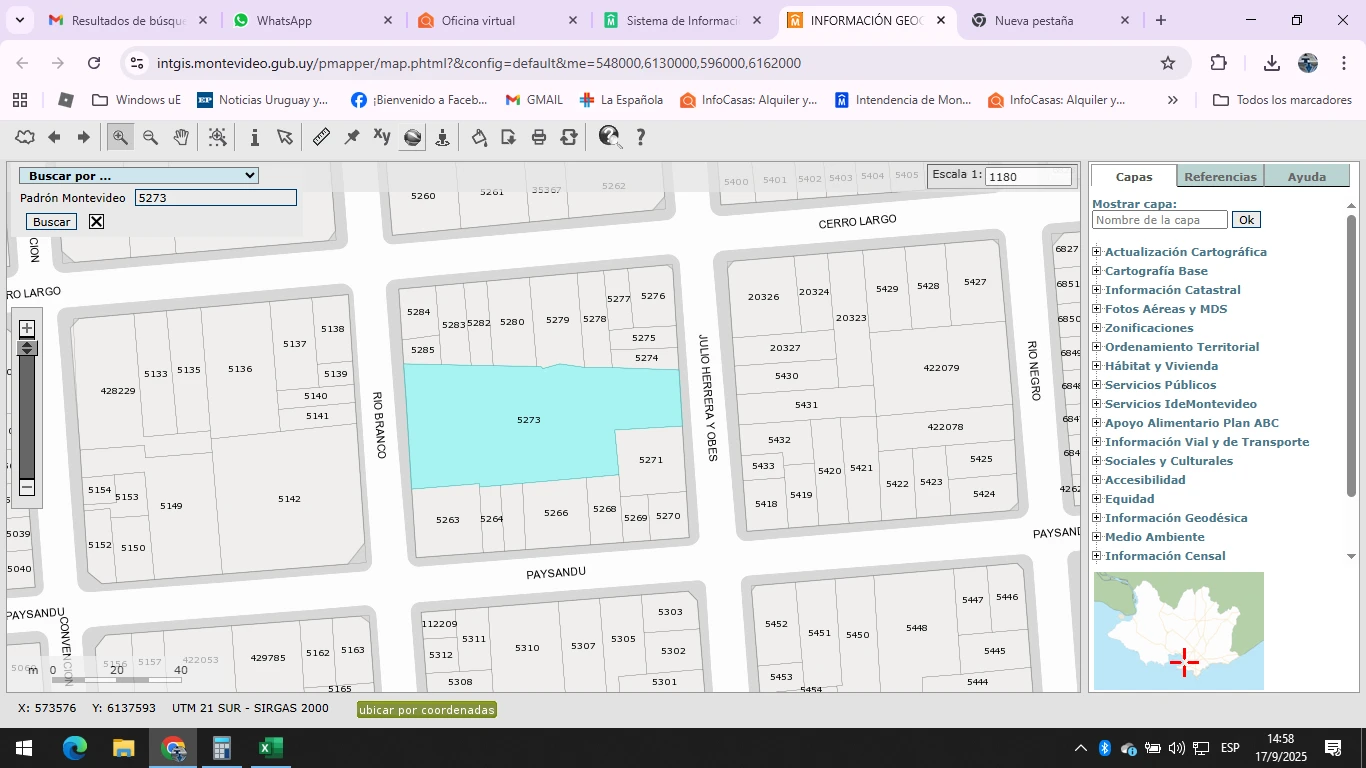The image size is (1366, 768).
Task: Click the print map icon
Action: click(539, 137)
